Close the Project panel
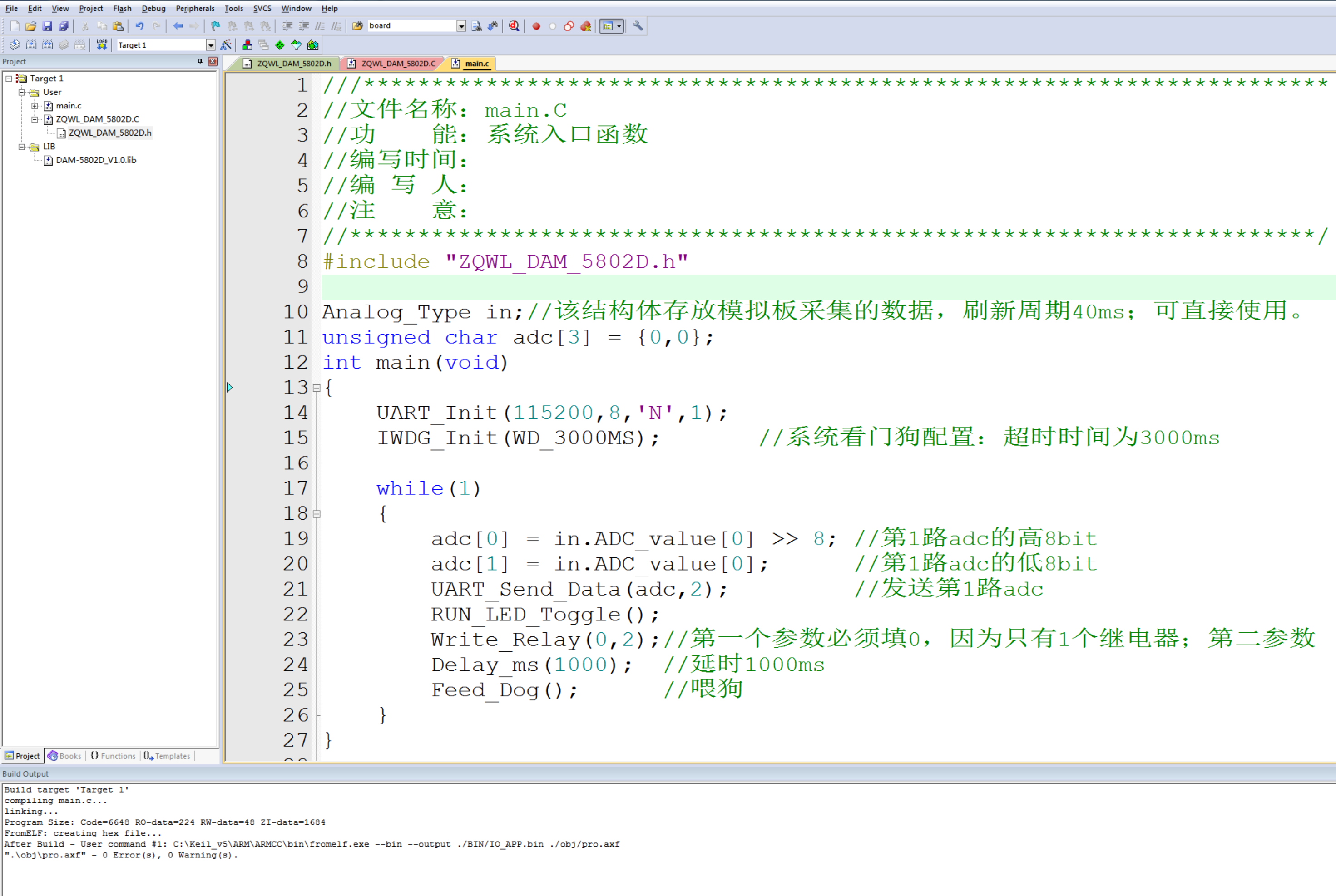 (x=213, y=61)
